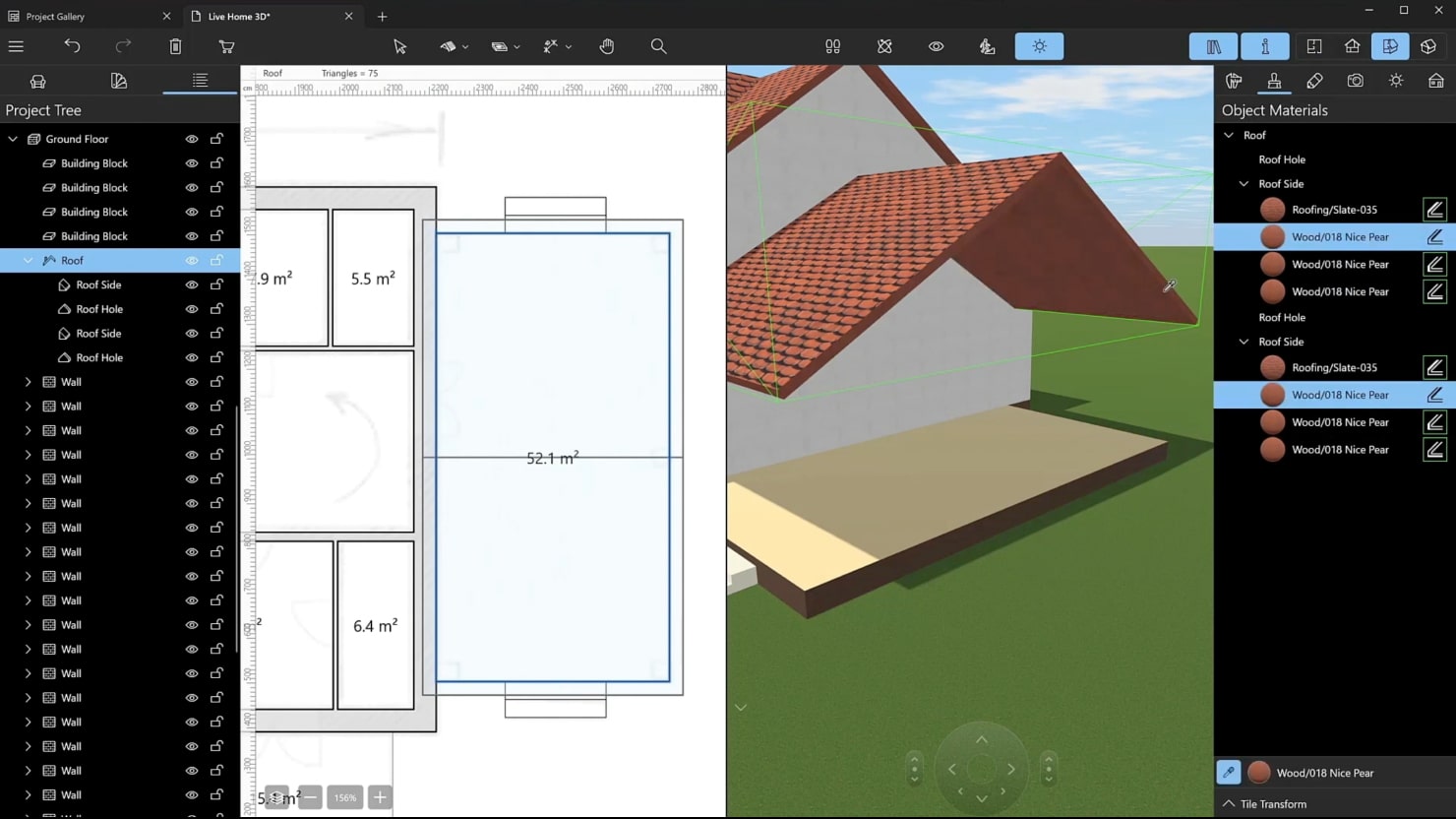This screenshot has height=819, width=1456.
Task: Add a new tab with plus button
Action: point(382,16)
